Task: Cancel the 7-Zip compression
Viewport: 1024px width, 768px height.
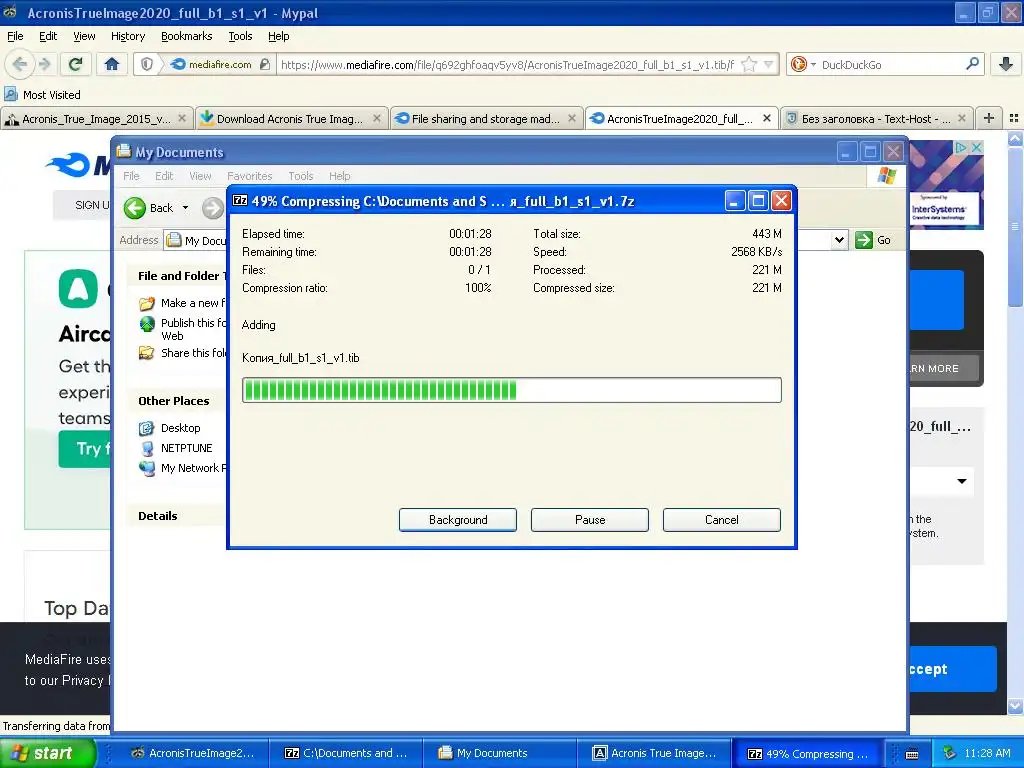Action: [722, 520]
